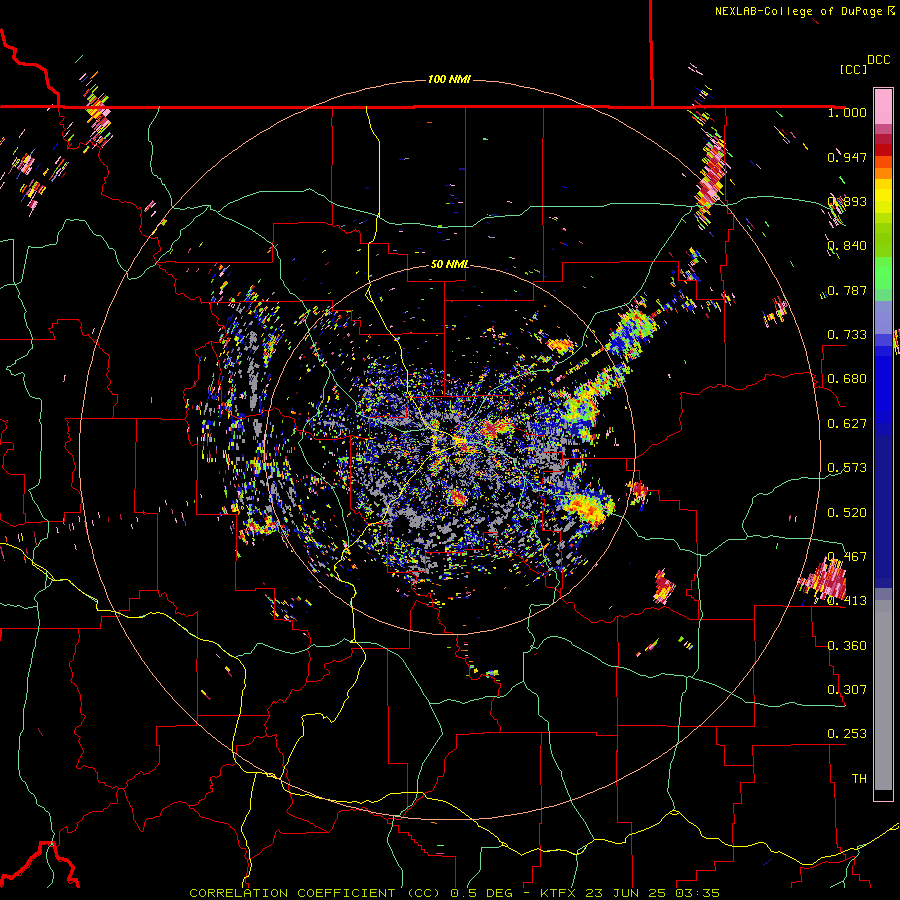Select the 0.573 value on color scale

(847, 468)
